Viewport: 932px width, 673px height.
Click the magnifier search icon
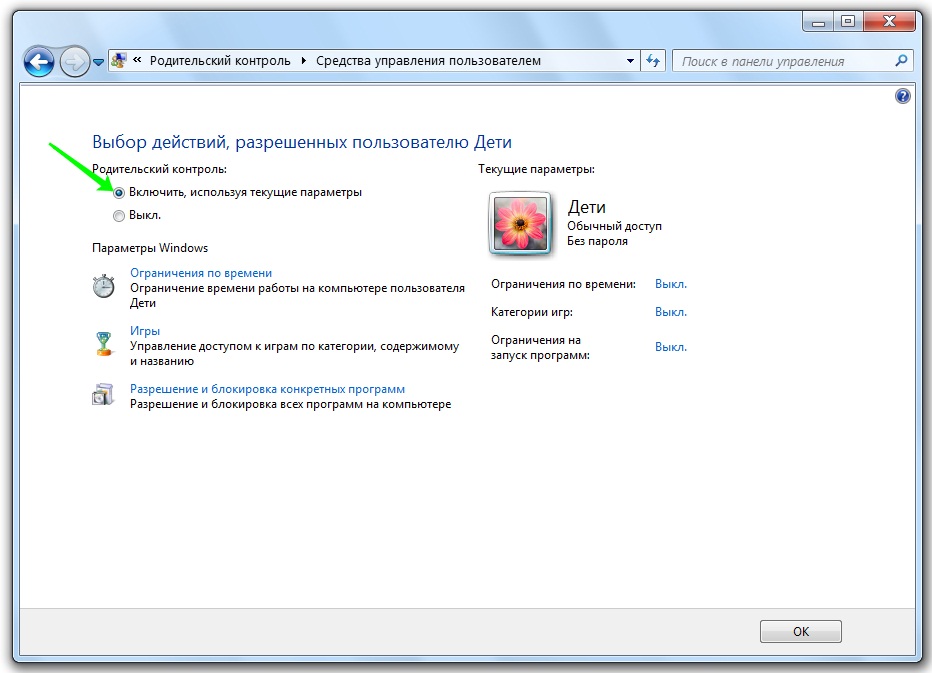tap(902, 61)
